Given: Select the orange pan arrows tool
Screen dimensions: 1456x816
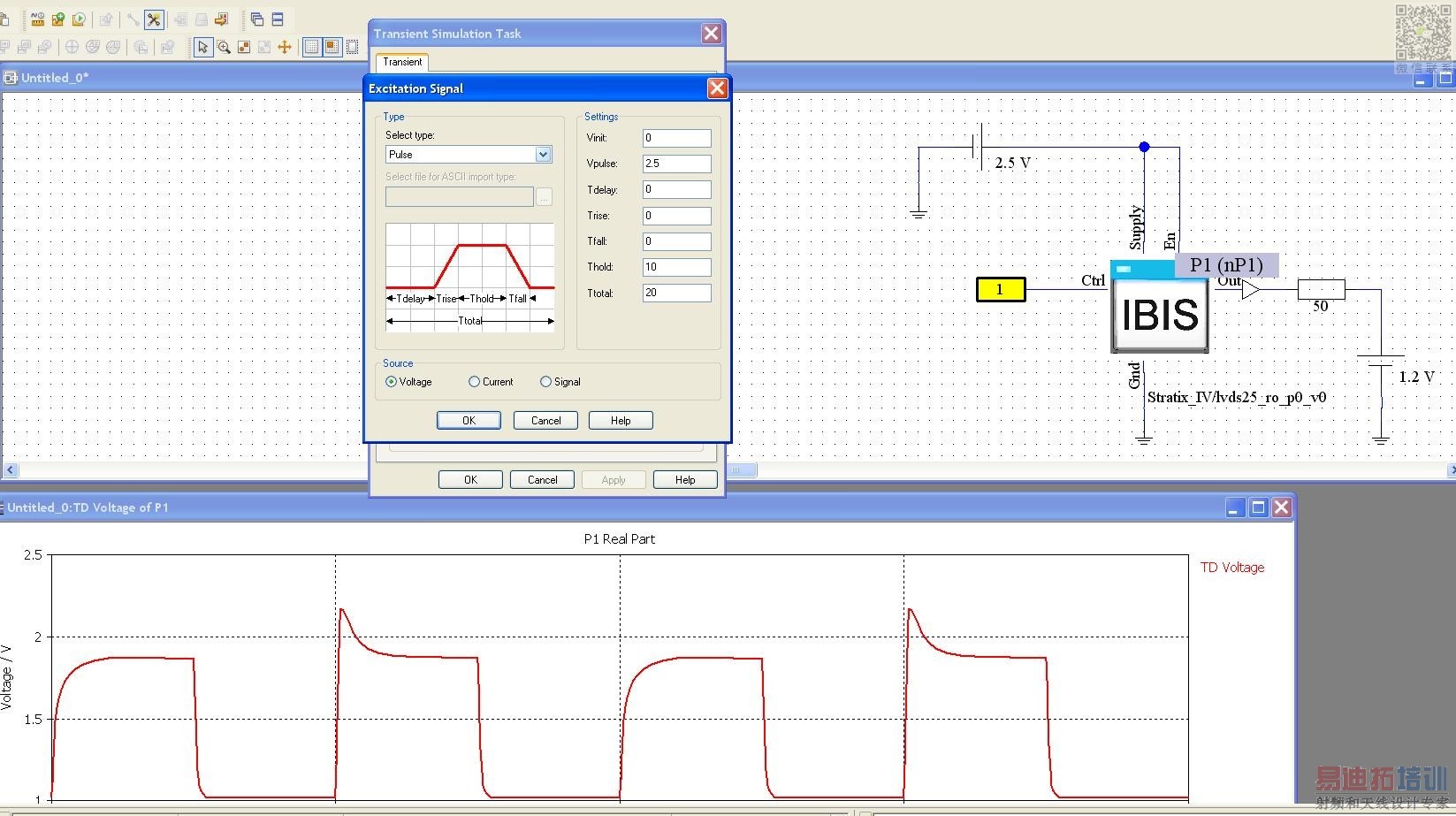Looking at the screenshot, I should (285, 47).
